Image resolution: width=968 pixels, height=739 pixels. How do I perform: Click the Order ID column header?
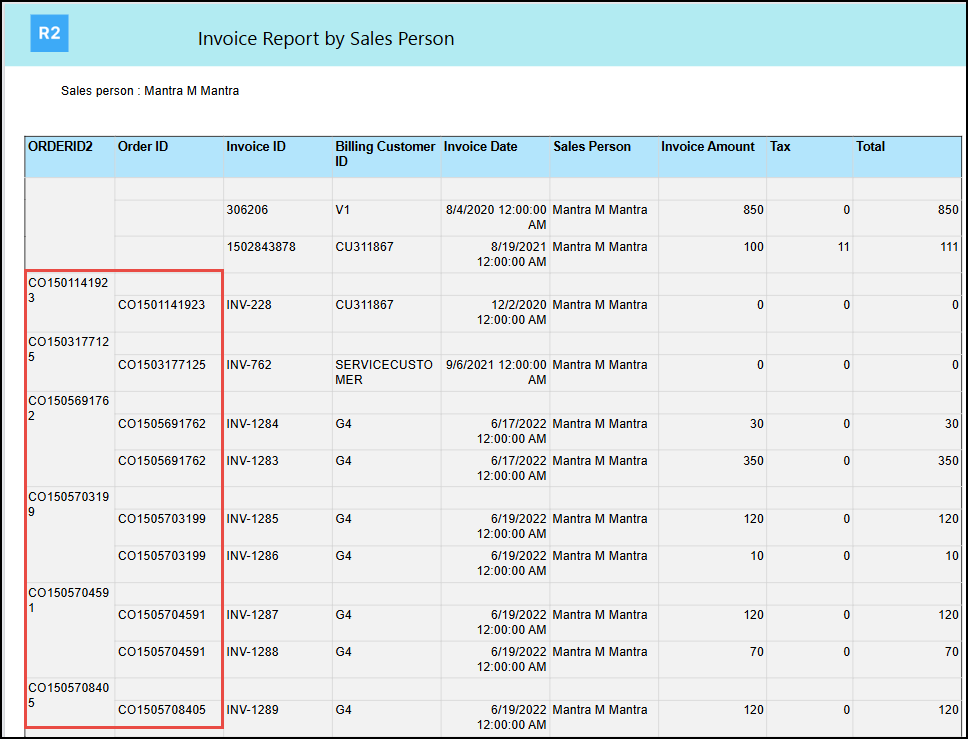pyautogui.click(x=143, y=147)
